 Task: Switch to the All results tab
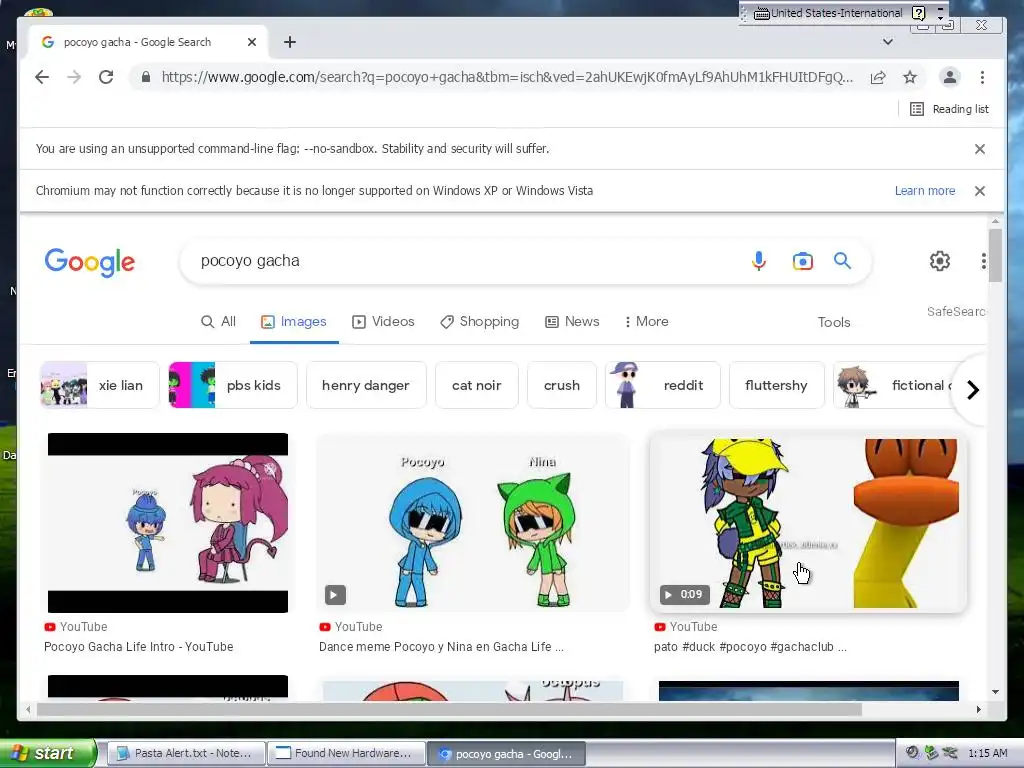[x=219, y=322]
